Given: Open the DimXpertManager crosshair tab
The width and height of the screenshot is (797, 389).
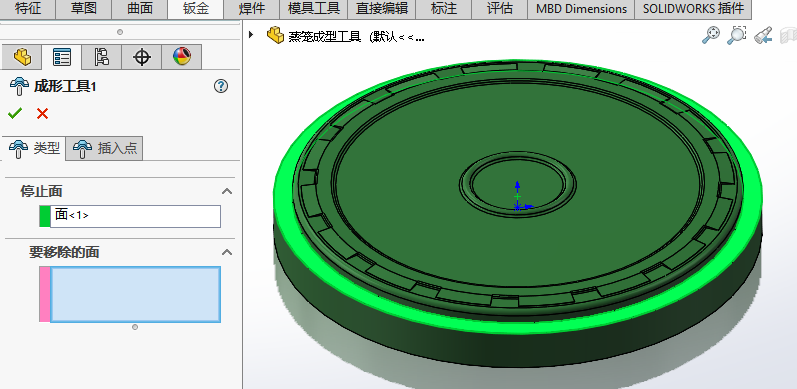Looking at the screenshot, I should (142, 57).
